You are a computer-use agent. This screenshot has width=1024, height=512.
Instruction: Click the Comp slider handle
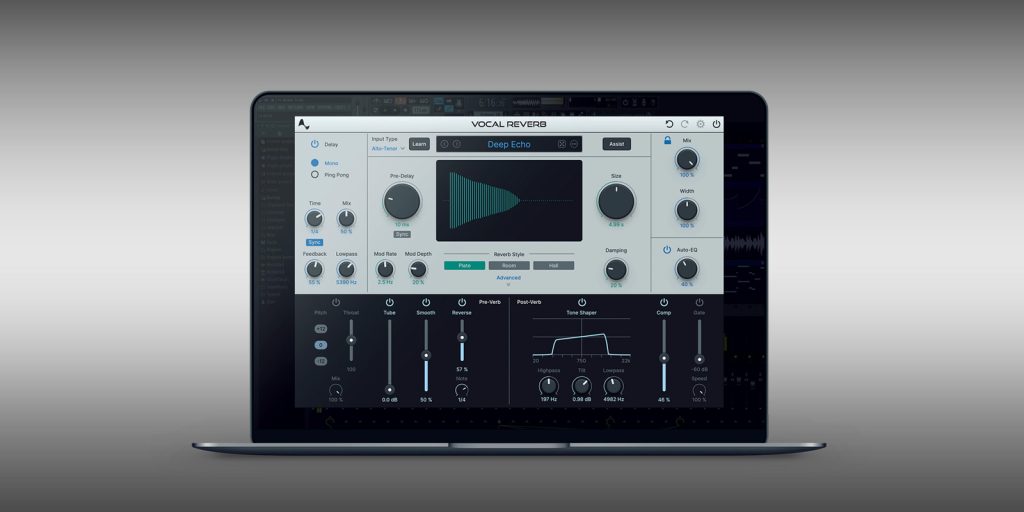click(664, 358)
